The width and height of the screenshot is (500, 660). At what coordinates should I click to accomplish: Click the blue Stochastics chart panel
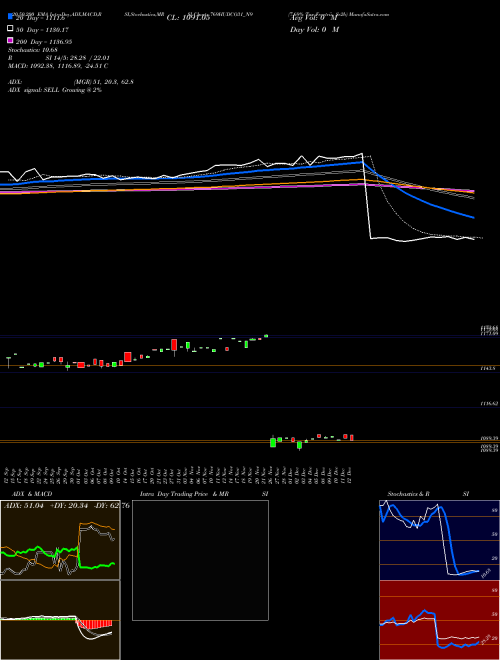point(439,540)
